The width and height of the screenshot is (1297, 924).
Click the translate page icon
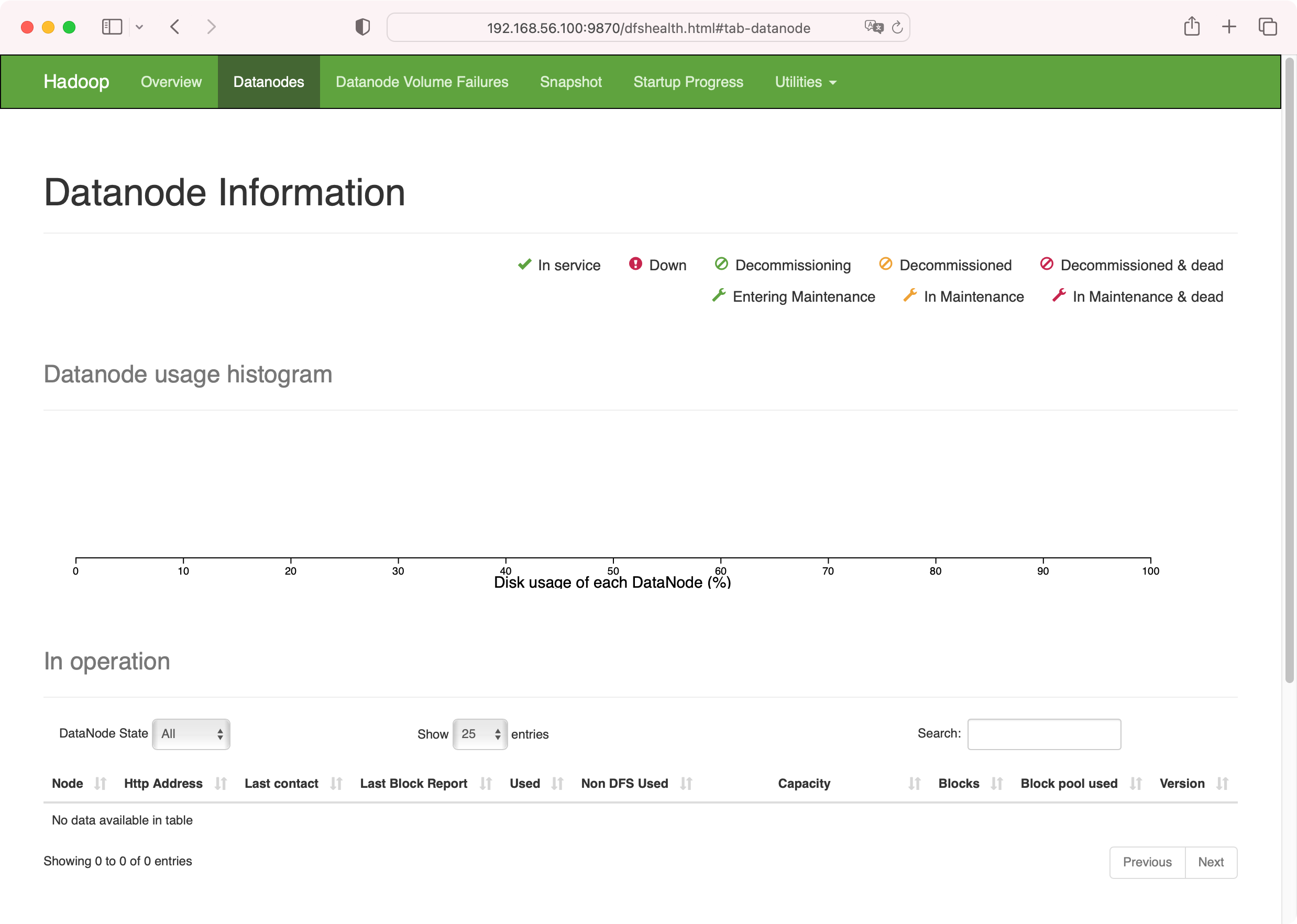point(873,27)
